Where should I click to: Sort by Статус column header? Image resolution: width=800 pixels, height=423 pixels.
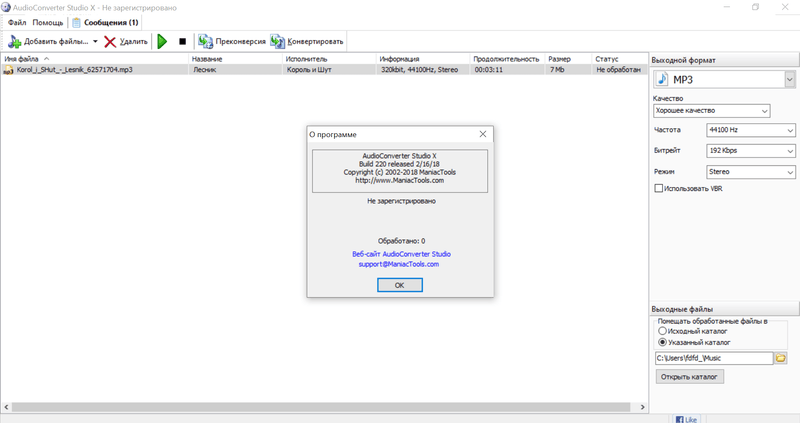[x=620, y=59]
